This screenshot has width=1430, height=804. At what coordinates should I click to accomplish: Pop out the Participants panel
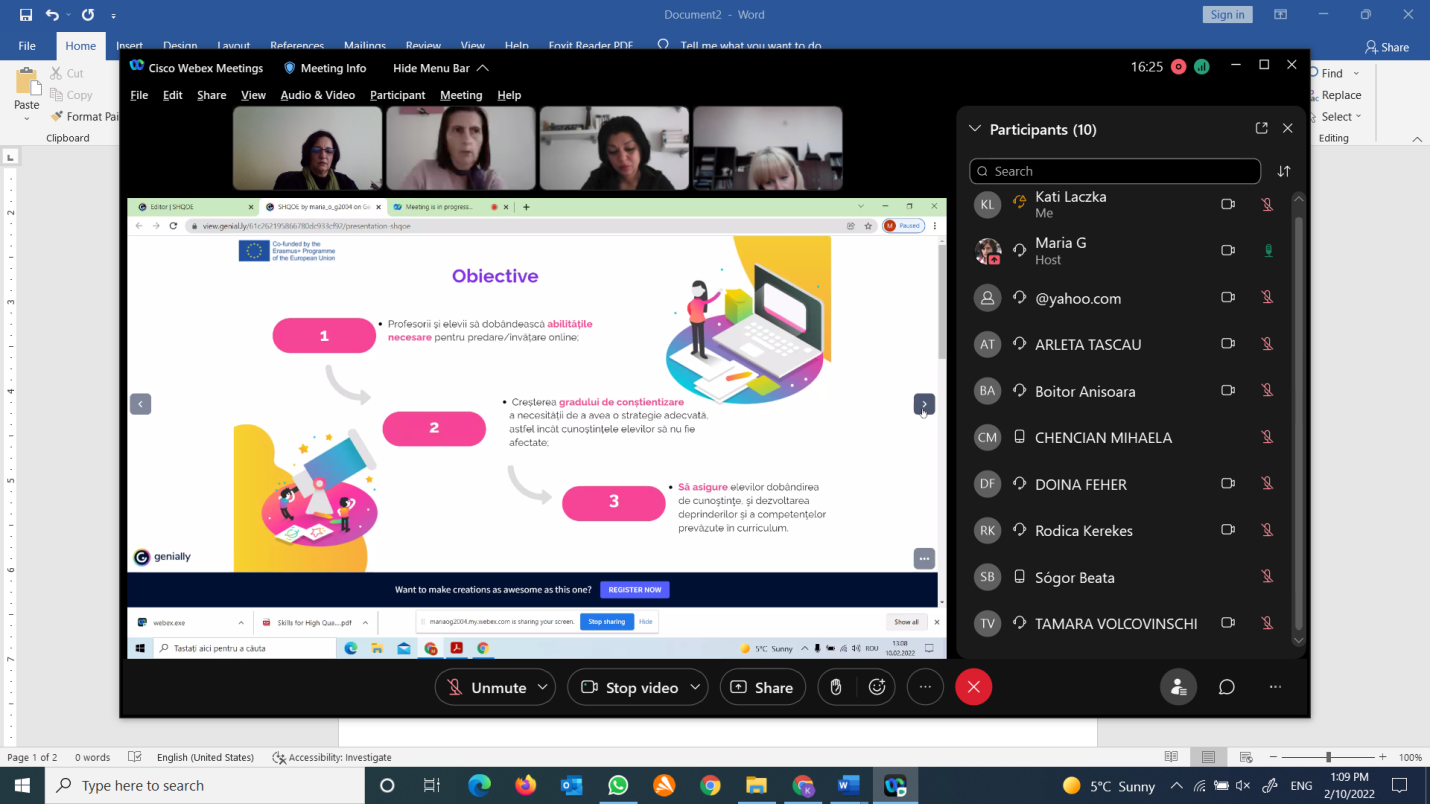coord(1261,128)
